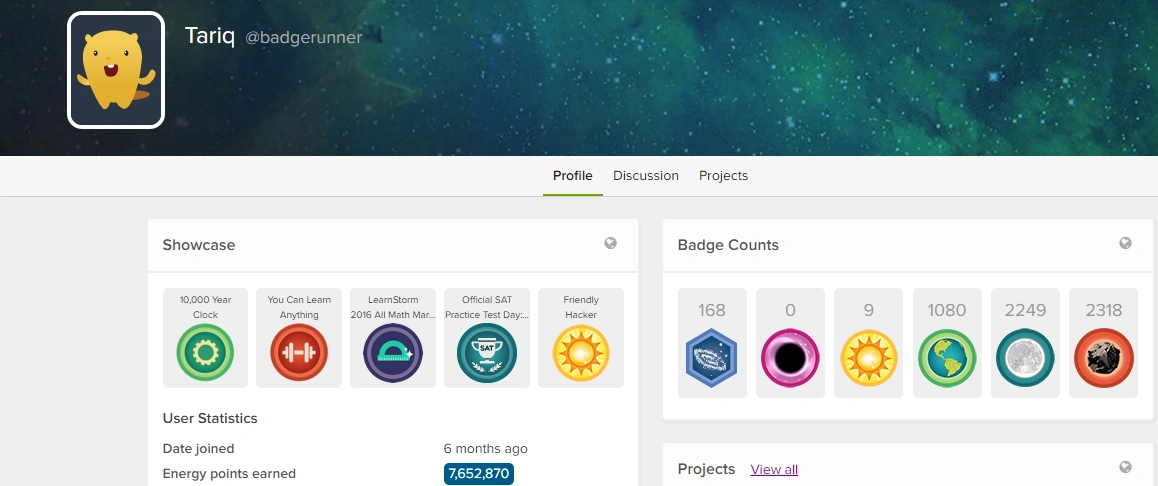Open the Projects tab
Screen dimensions: 1158x486
[x=723, y=176]
